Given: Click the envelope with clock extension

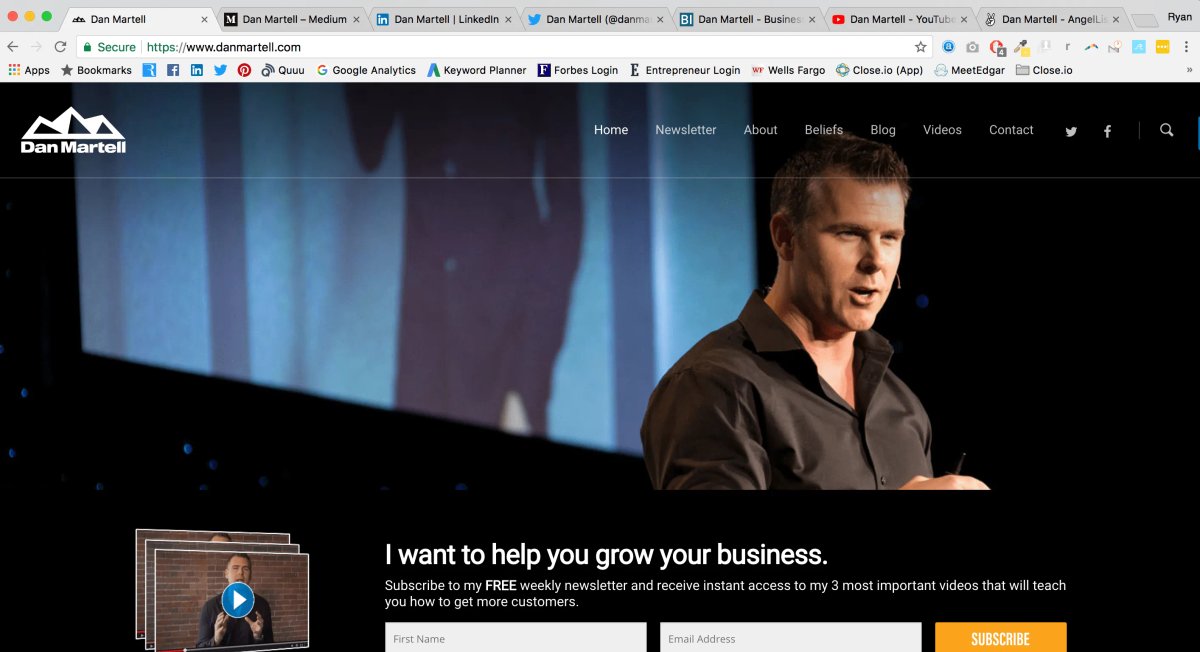Looking at the screenshot, I should click(x=1115, y=47).
